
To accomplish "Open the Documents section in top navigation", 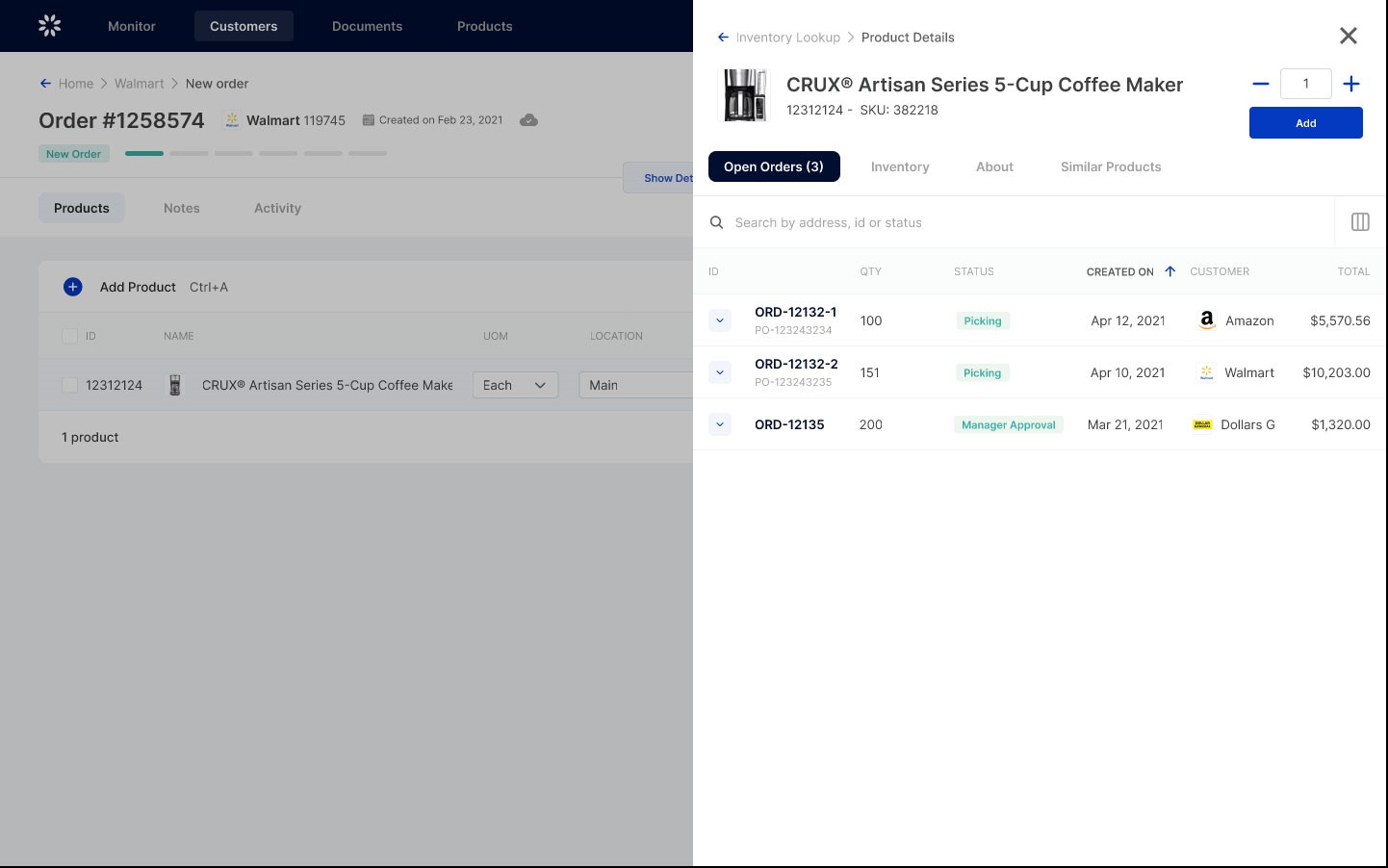I will (367, 26).
